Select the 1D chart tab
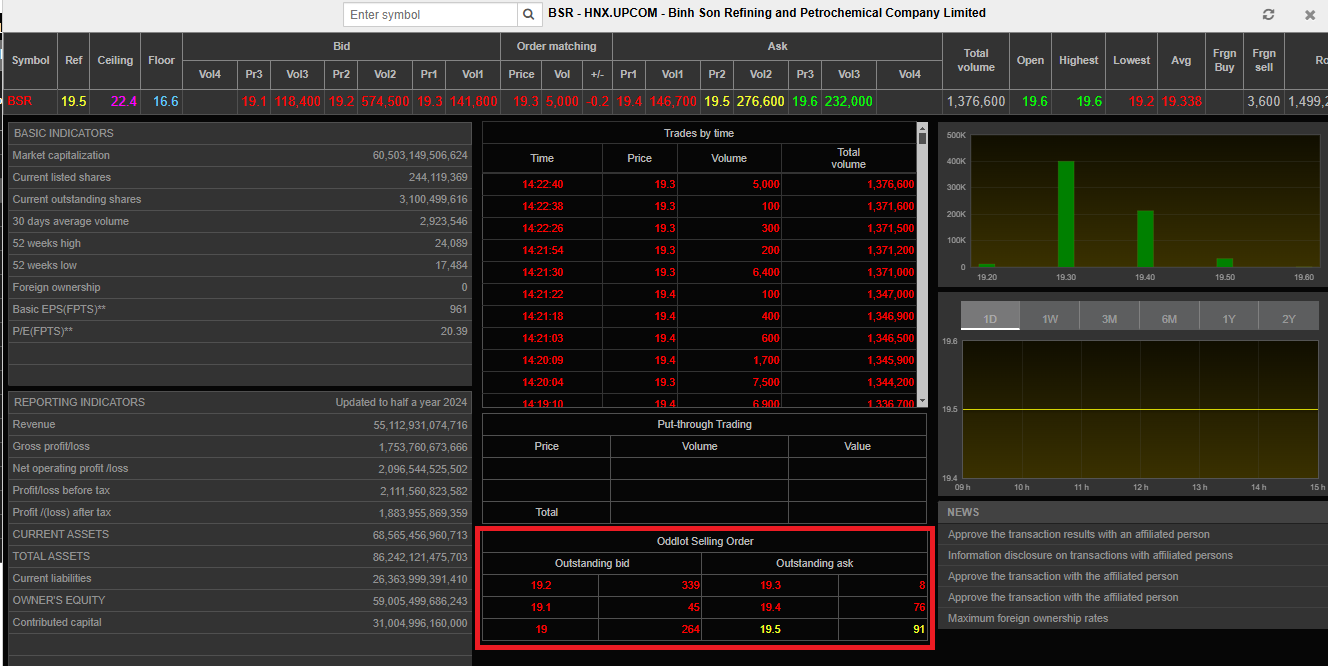The height and width of the screenshot is (666, 1328). [990, 318]
